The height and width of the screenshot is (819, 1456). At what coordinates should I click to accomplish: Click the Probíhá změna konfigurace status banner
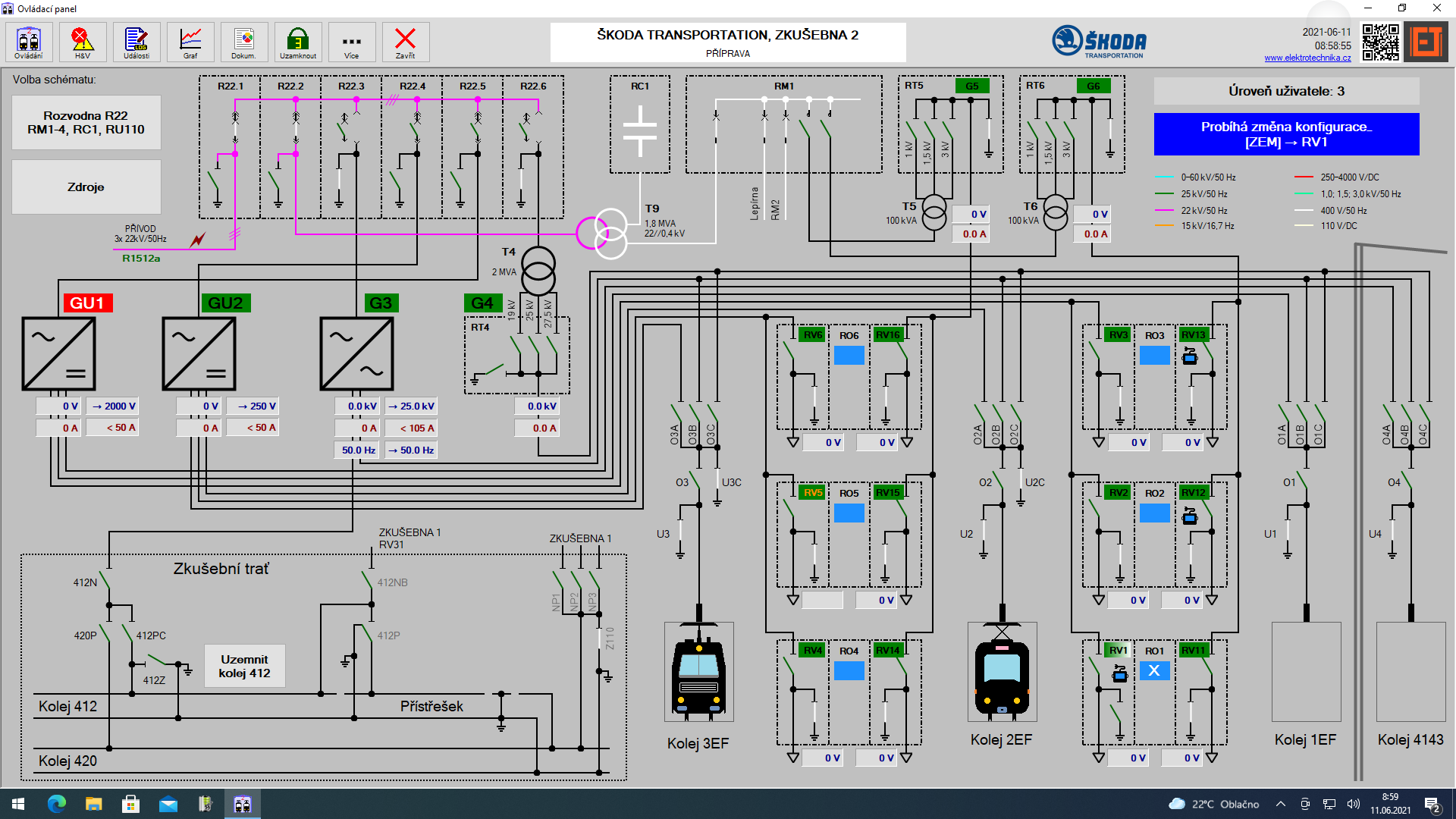[1286, 134]
